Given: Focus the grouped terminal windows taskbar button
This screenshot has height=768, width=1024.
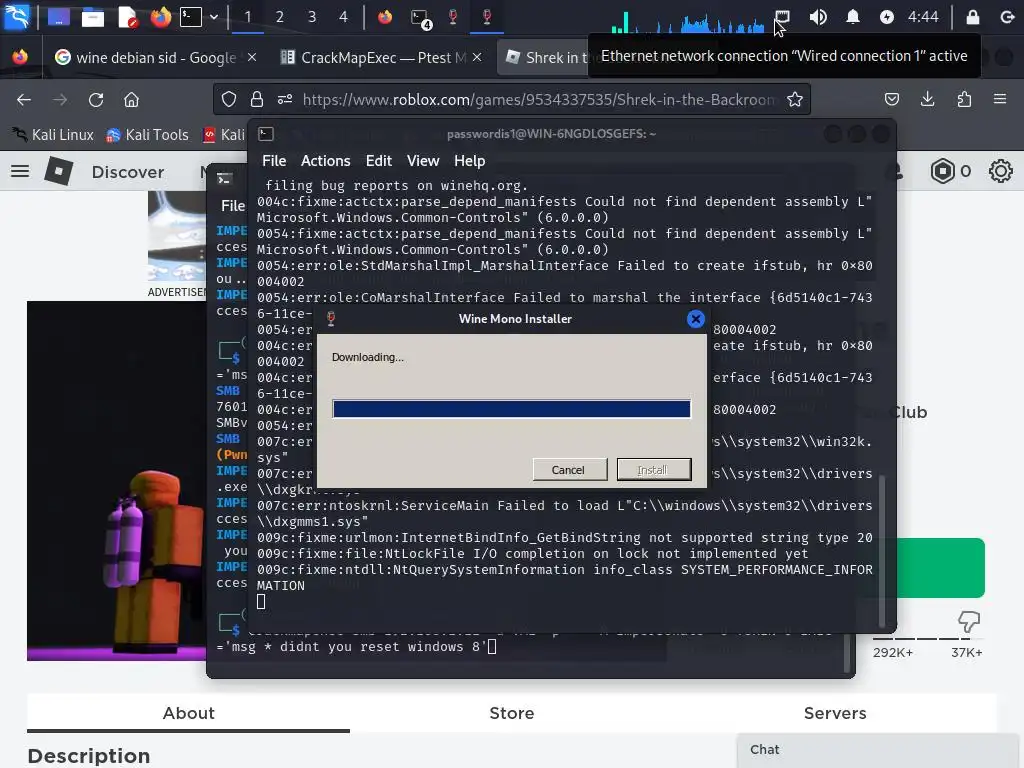Looking at the screenshot, I should (421, 17).
